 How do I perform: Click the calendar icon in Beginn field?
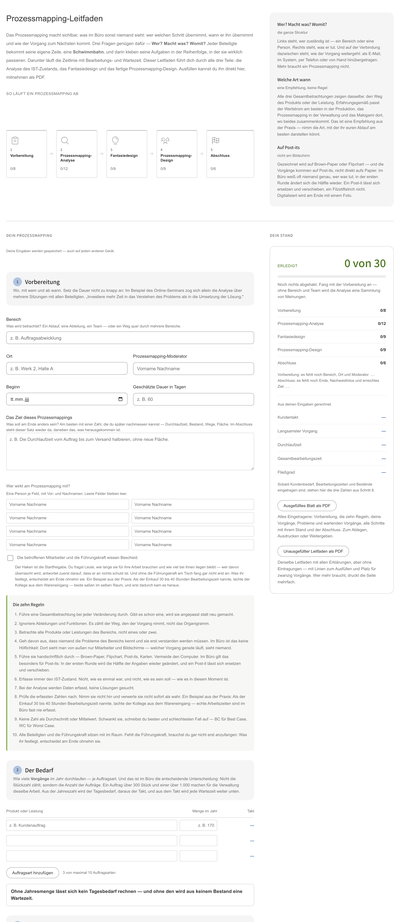121,399
